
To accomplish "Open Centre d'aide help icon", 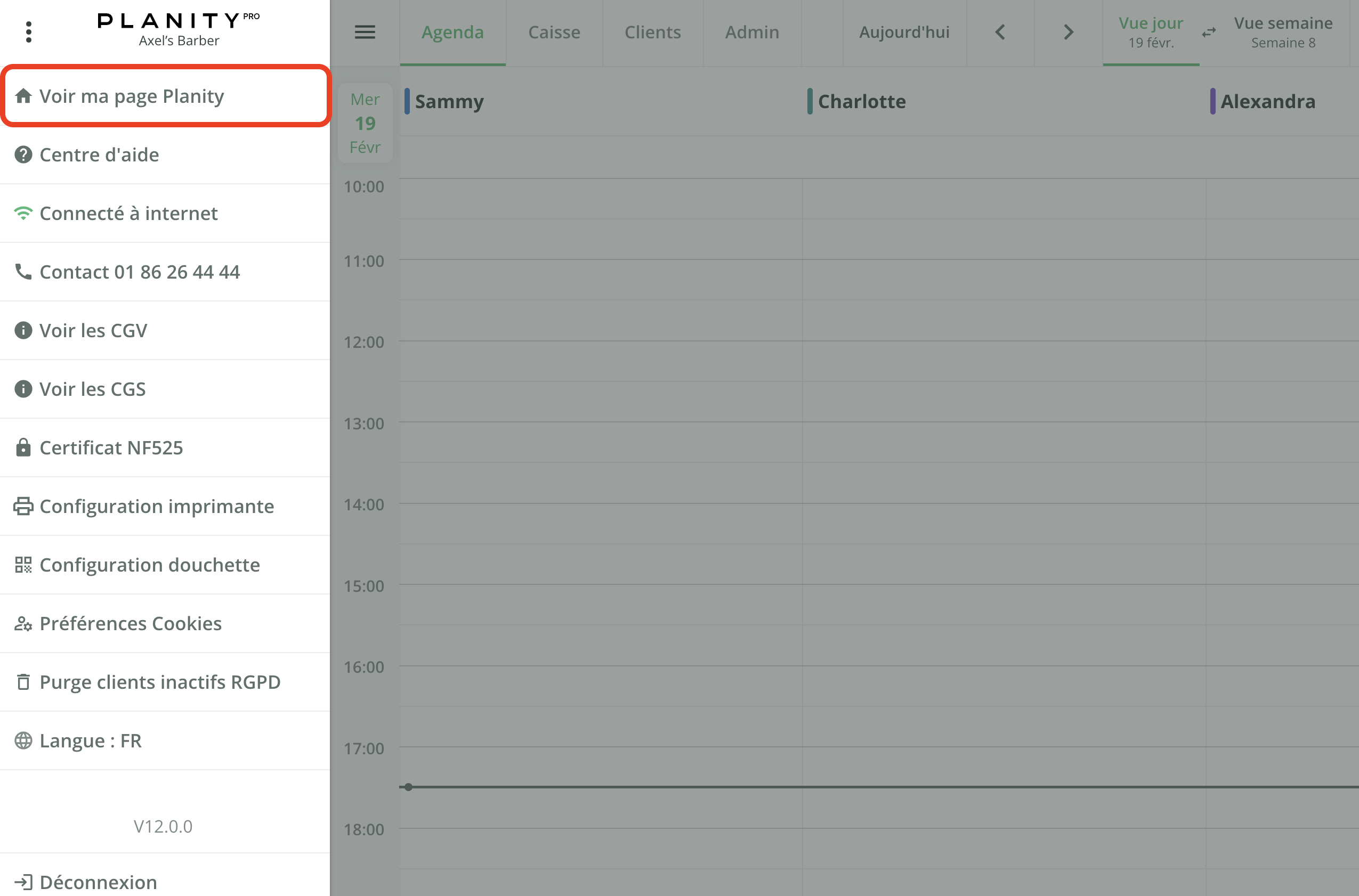I will point(23,155).
